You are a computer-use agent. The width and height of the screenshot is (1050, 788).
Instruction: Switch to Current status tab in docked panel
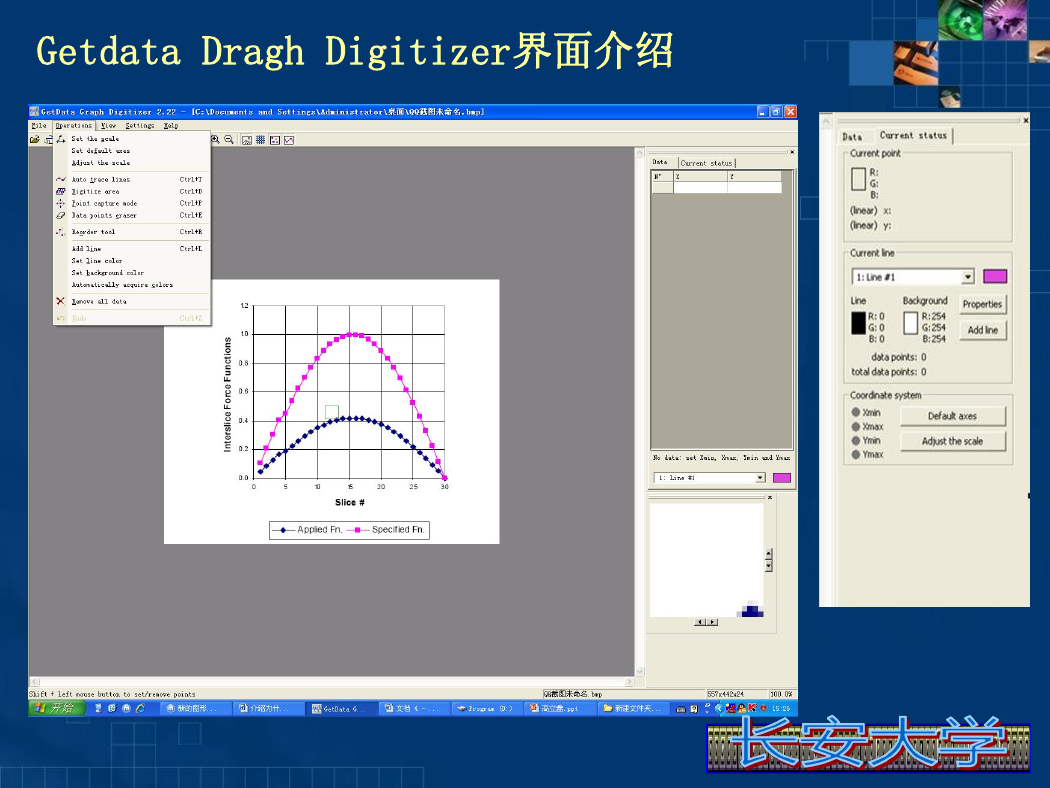pyautogui.click(x=707, y=163)
